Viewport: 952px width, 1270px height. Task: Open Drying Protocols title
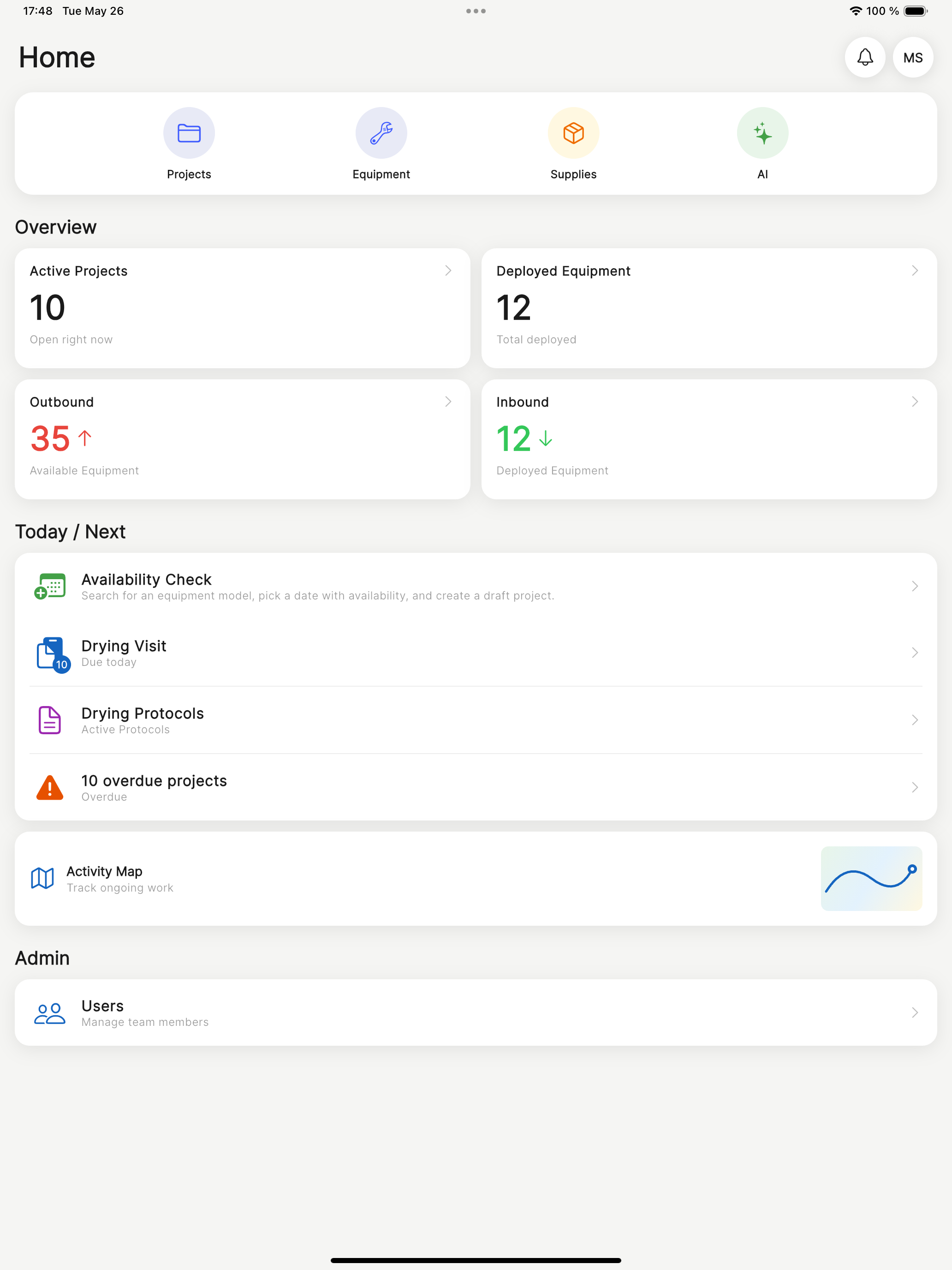coord(143,713)
